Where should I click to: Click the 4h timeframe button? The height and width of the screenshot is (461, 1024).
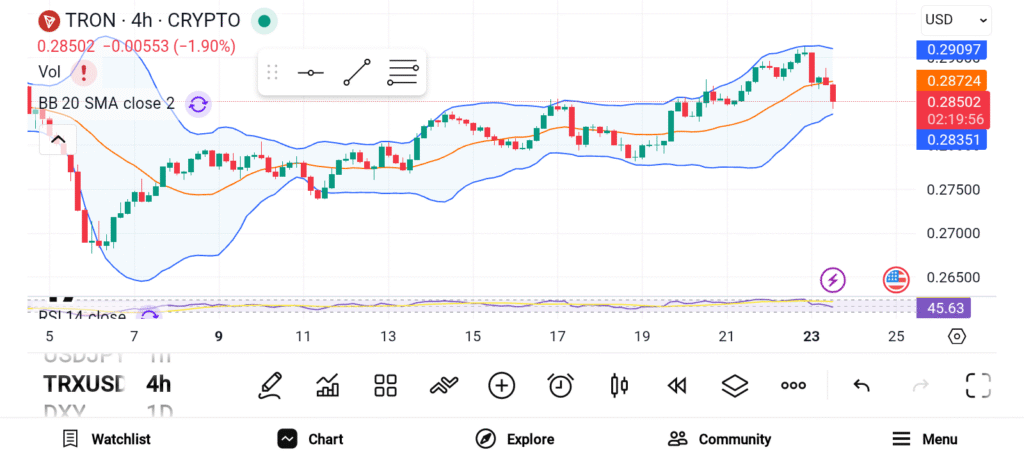click(x=158, y=384)
